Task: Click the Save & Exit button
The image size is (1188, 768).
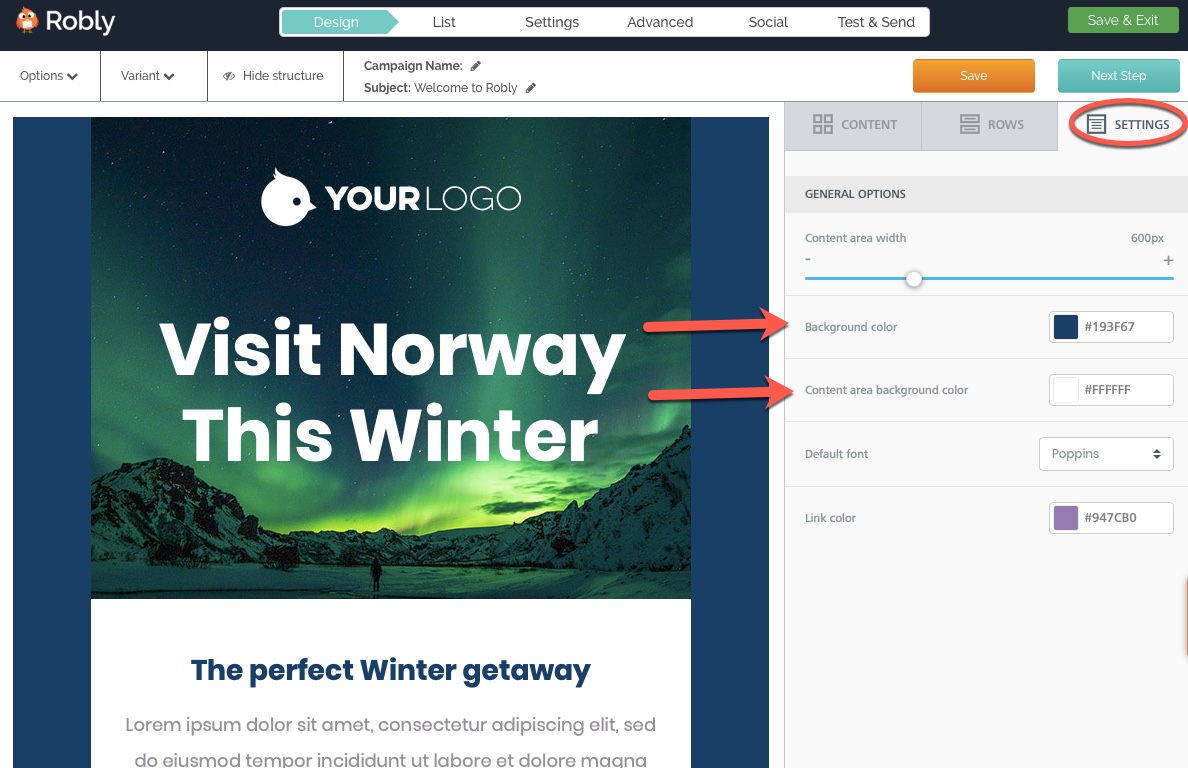Action: (x=1123, y=20)
